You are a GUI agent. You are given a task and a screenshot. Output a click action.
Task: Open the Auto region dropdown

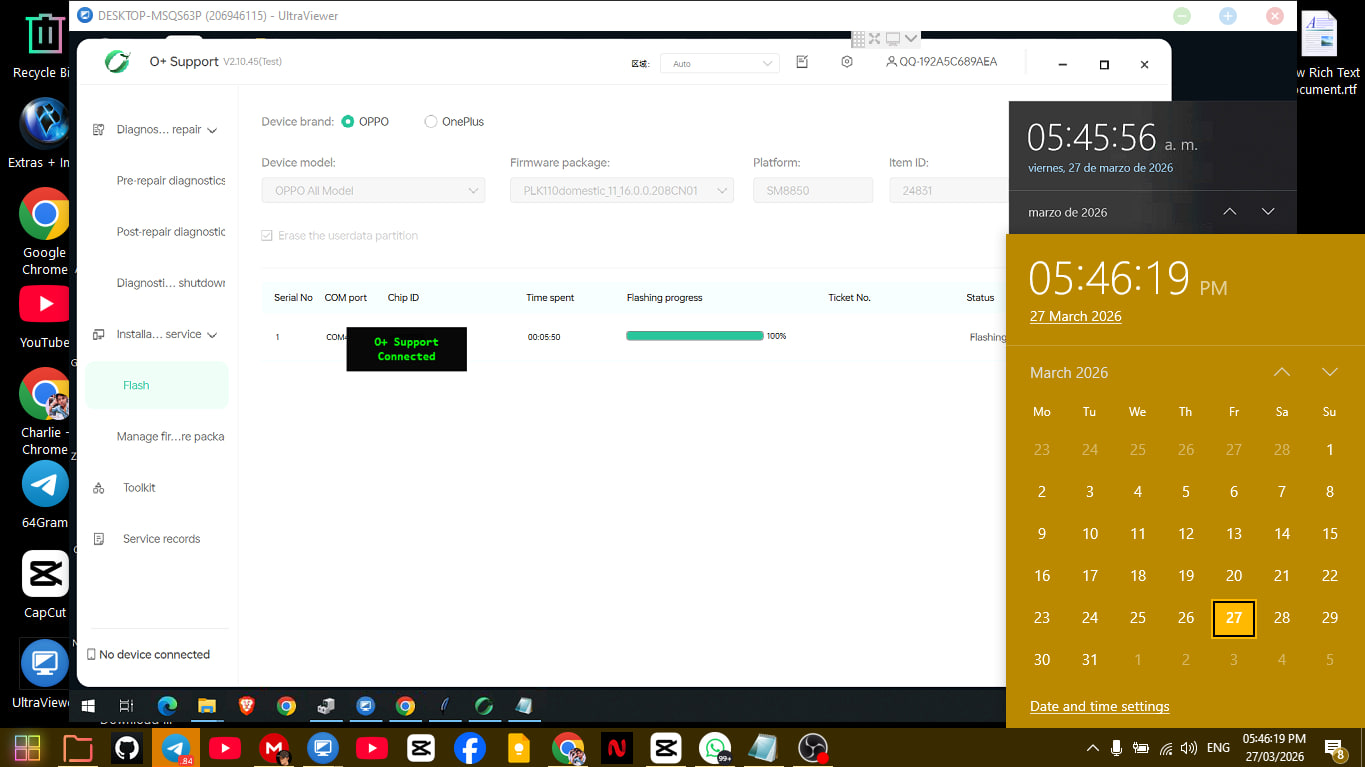[x=720, y=63]
